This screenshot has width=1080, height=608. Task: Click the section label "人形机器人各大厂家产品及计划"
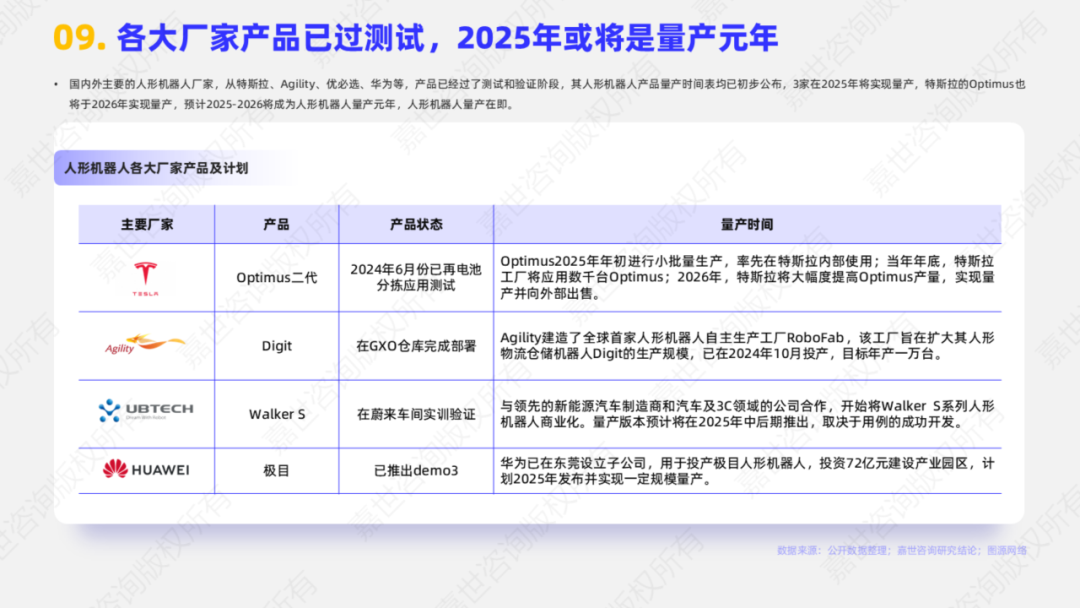156,168
